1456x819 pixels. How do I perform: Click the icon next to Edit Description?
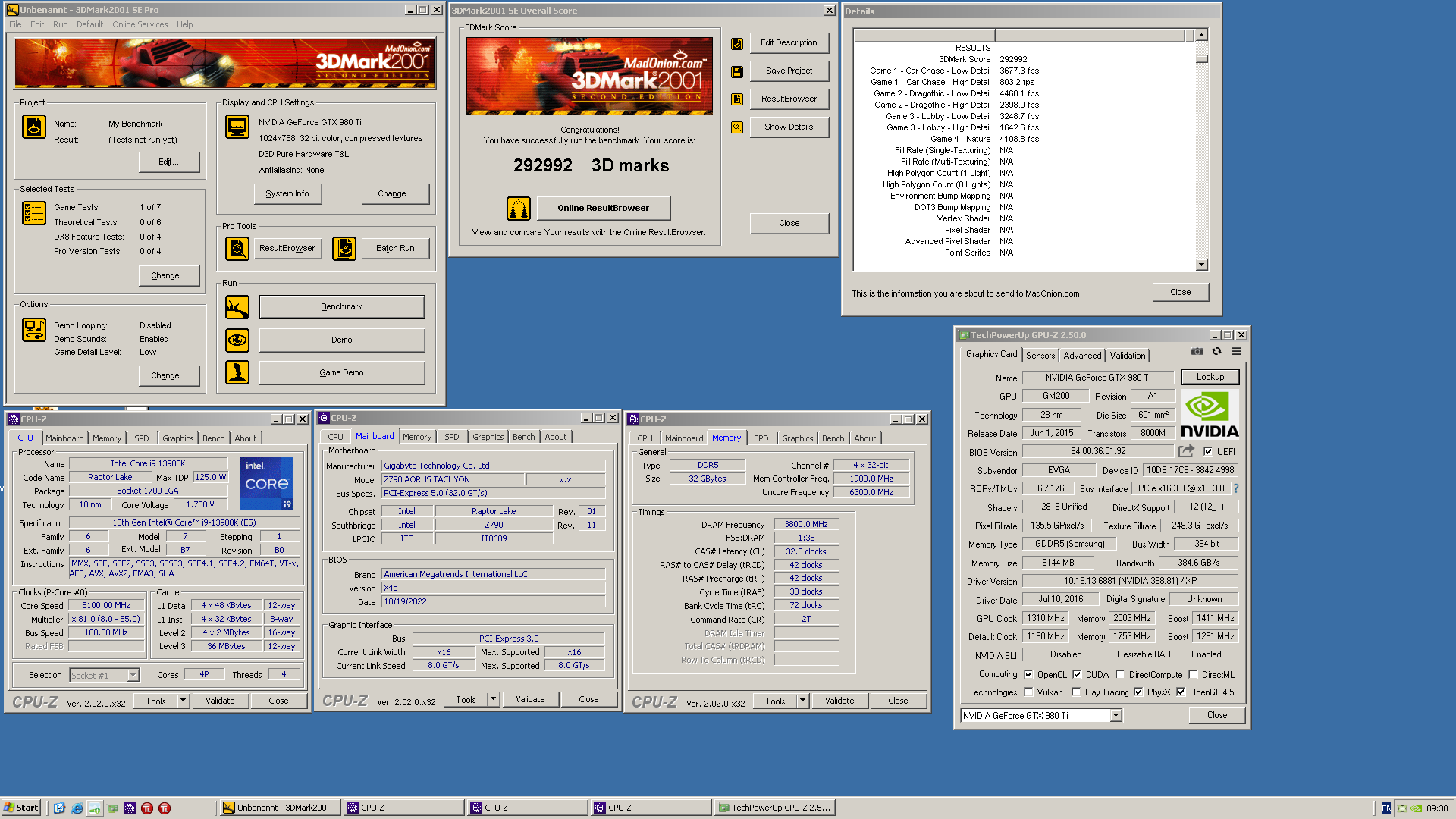(737, 44)
